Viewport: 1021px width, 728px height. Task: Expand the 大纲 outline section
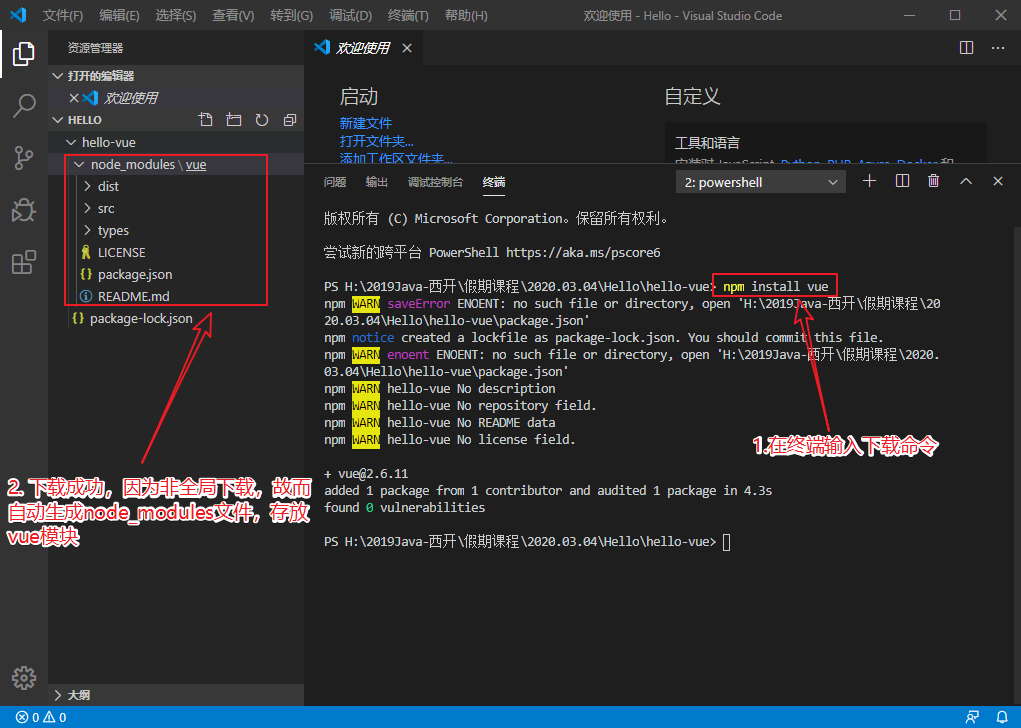176,695
